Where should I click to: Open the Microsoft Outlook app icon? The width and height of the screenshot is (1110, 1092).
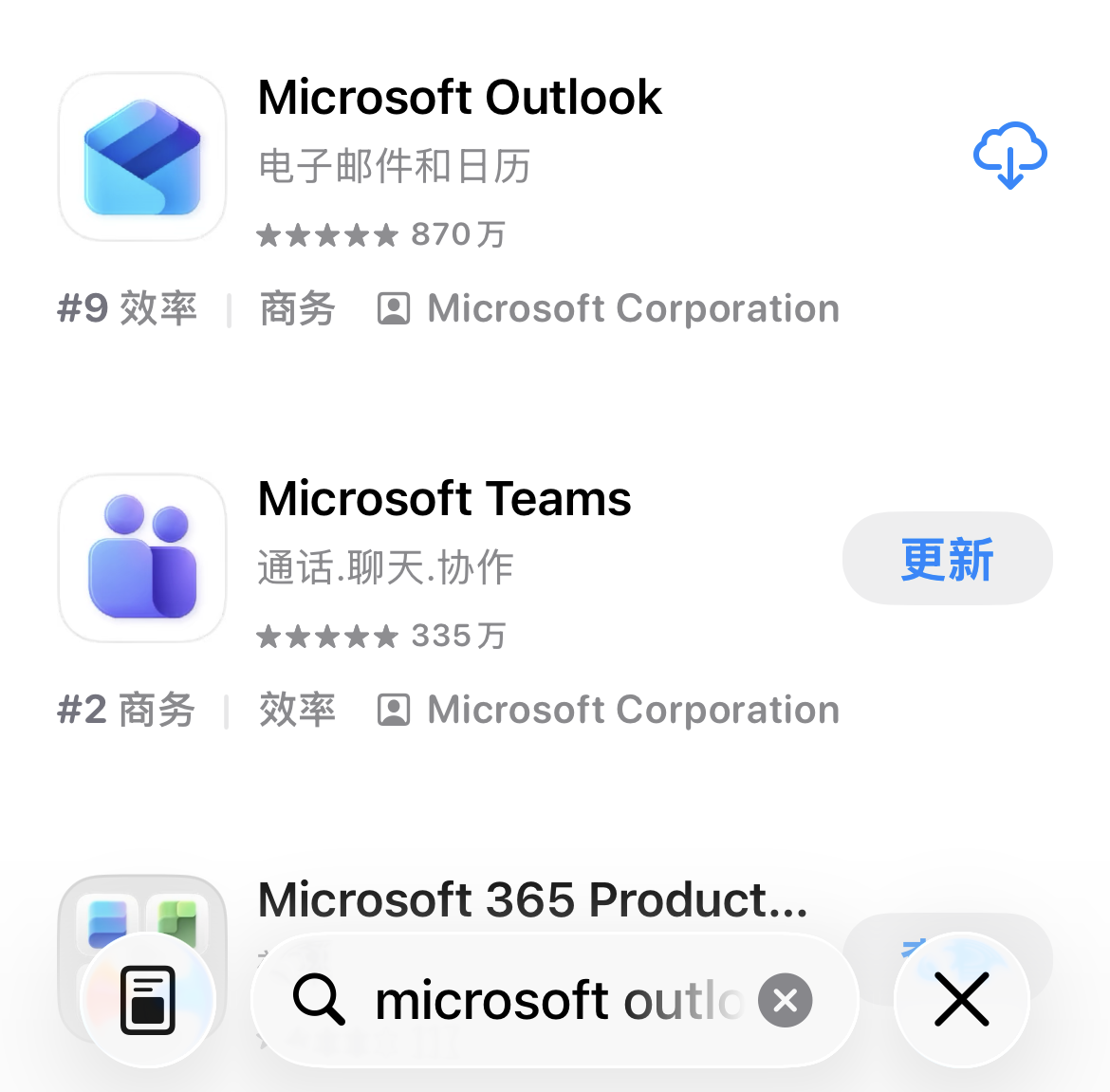point(142,157)
